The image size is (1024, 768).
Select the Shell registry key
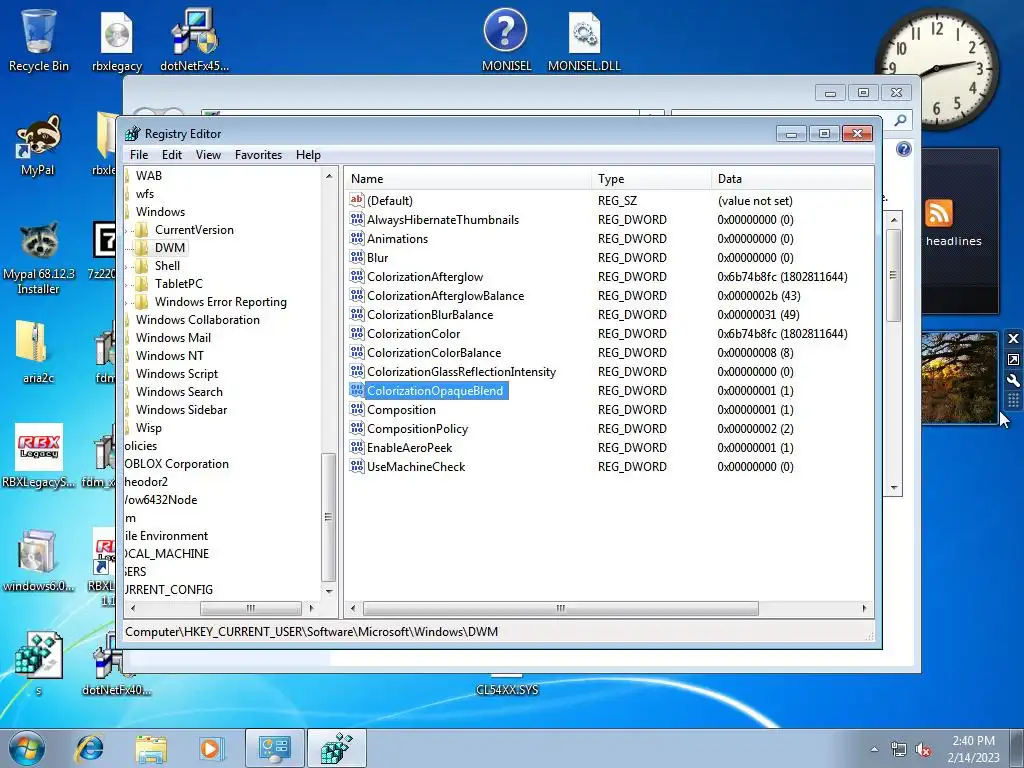pyautogui.click(x=167, y=266)
